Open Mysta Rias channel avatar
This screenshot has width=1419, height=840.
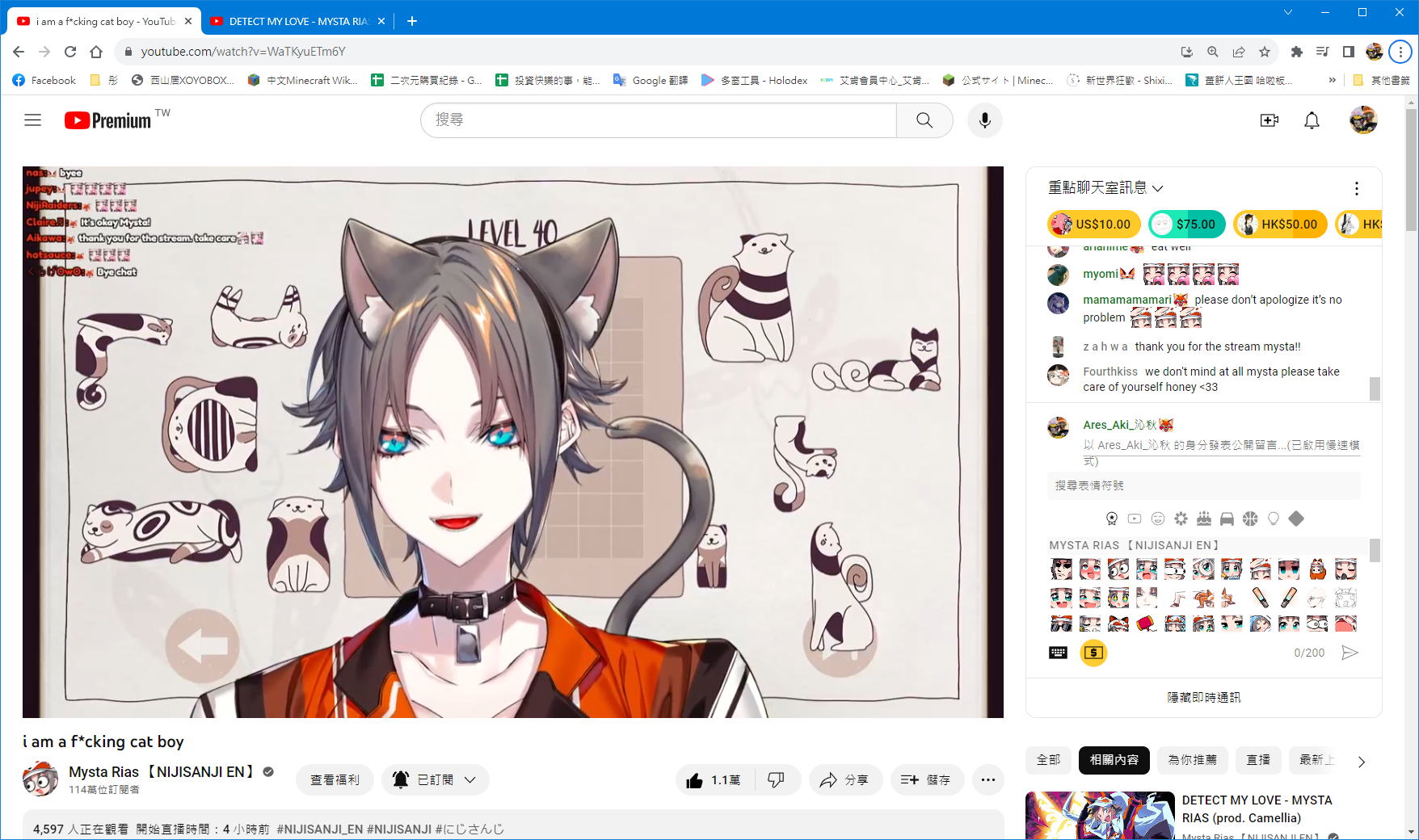(40, 779)
